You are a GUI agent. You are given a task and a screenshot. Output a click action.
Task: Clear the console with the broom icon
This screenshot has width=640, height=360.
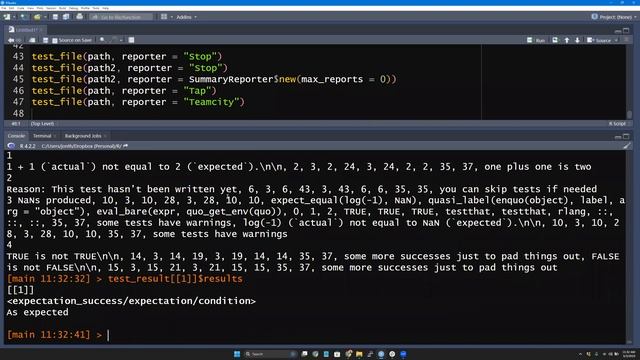tap(627, 146)
